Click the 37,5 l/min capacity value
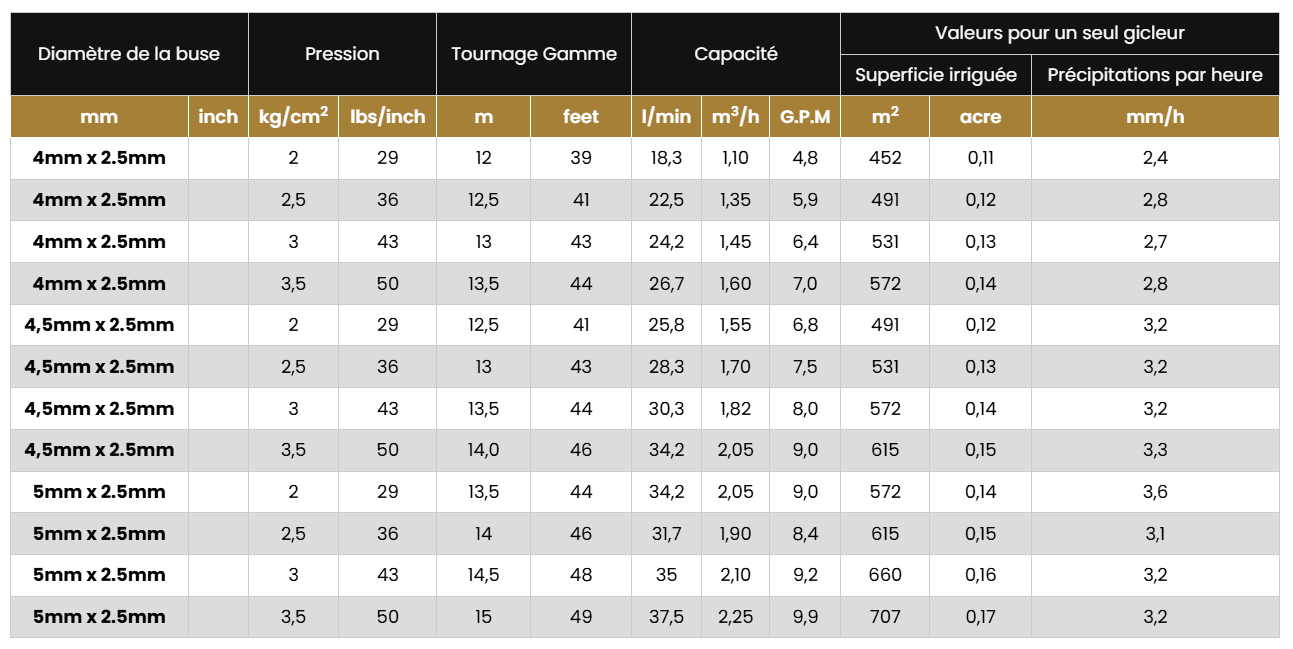 pos(666,617)
